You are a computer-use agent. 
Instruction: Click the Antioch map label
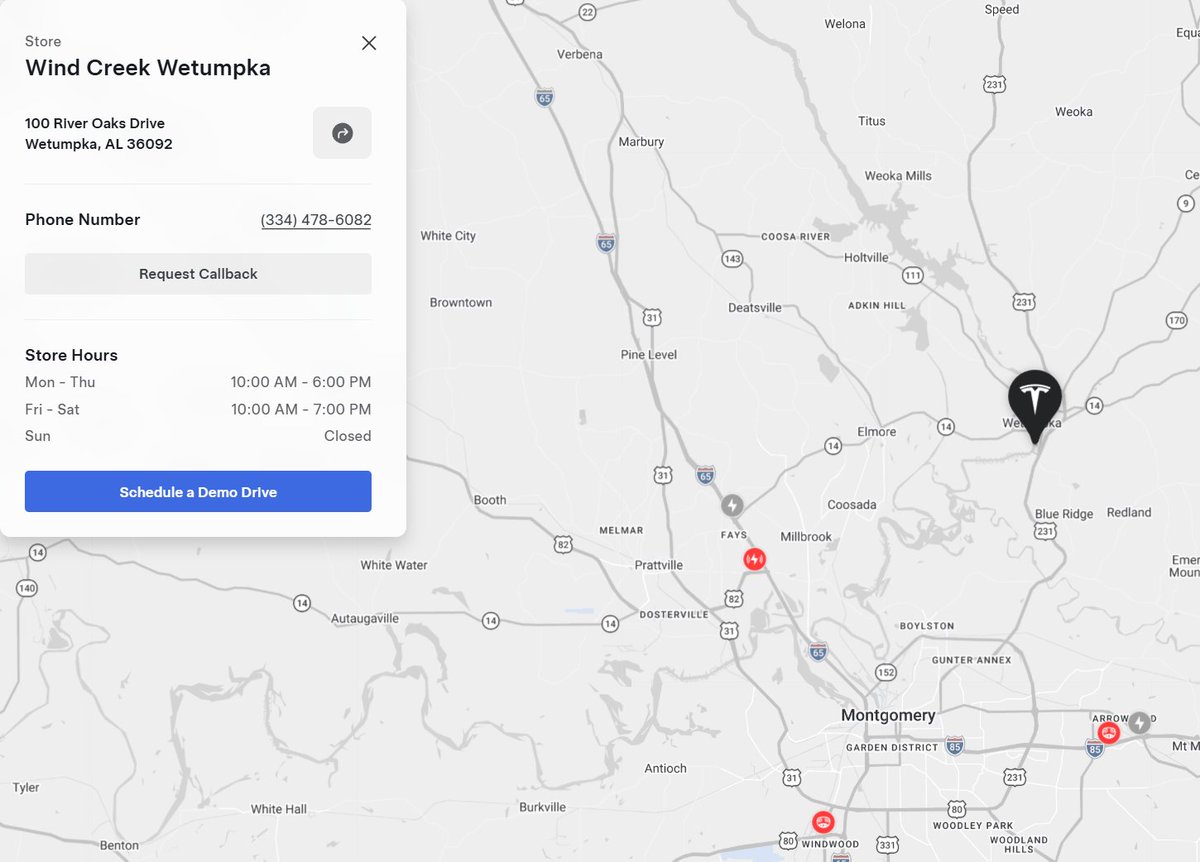point(666,768)
